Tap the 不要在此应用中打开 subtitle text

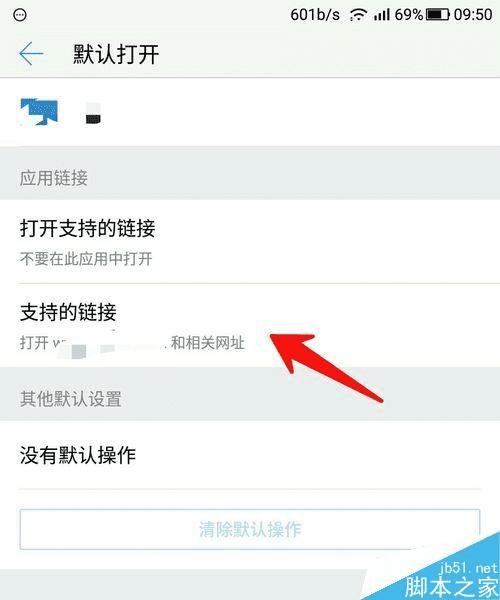86,259
